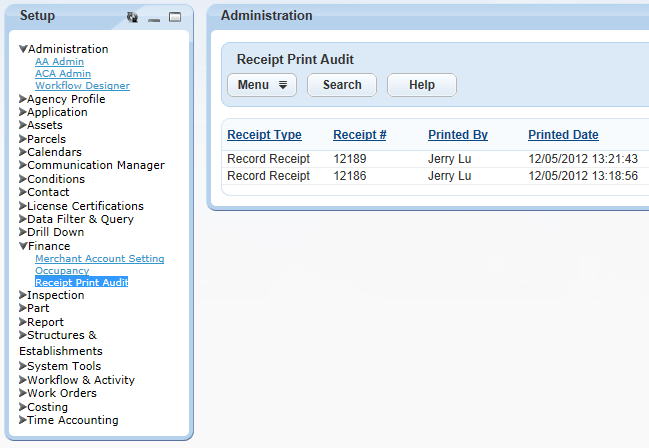The image size is (649, 448).
Task: Sort by Receipt Type column header
Action: point(264,135)
